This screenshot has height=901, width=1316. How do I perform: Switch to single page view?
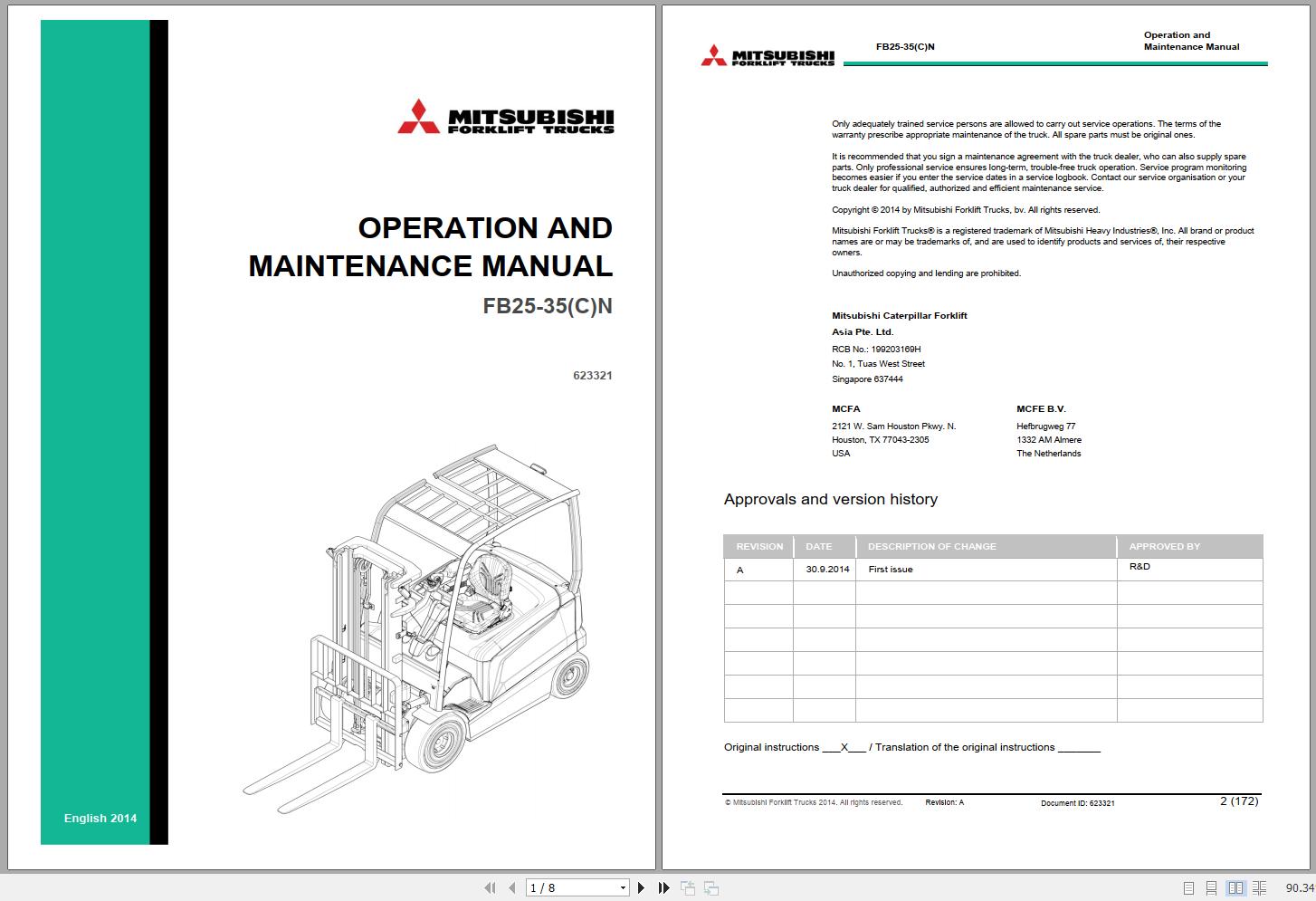coord(1189,888)
